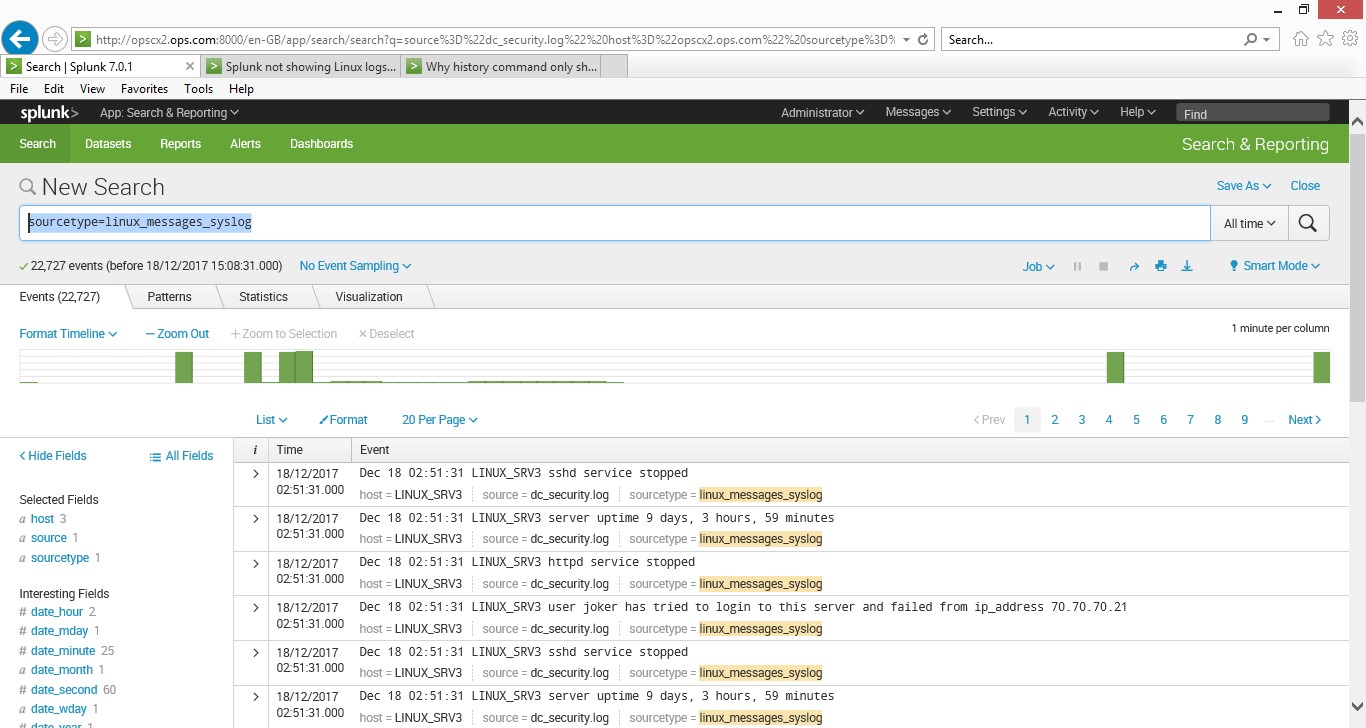
Task: Expand the first sshd service stopped event
Action: pos(255,474)
